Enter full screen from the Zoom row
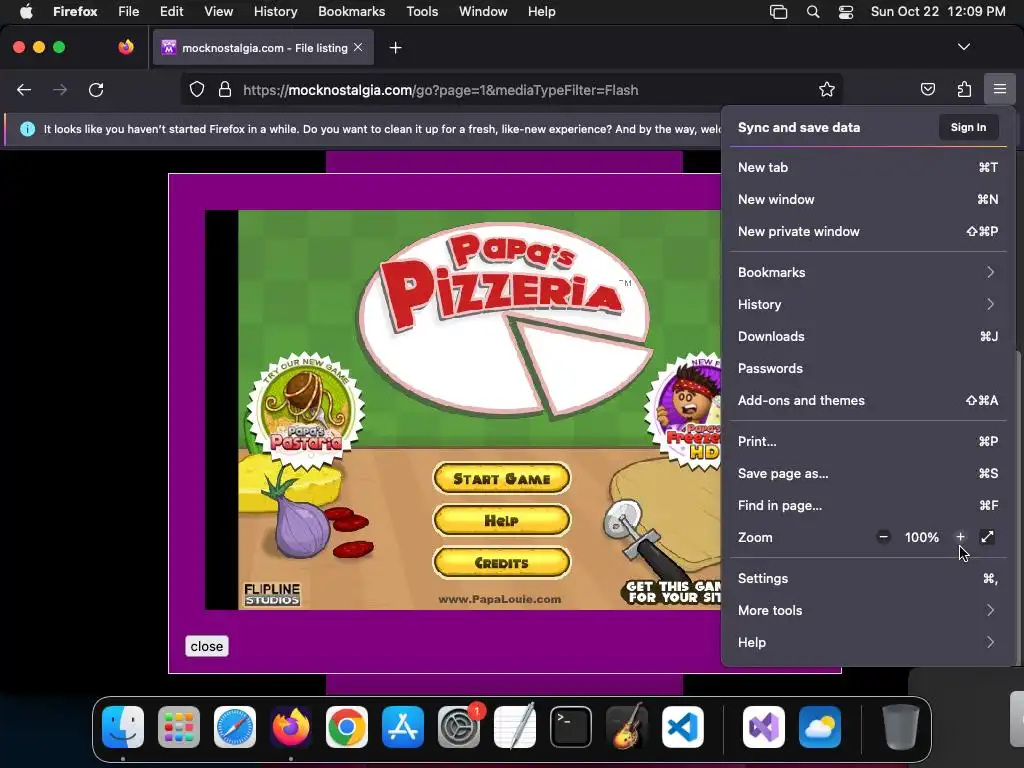The image size is (1024, 768). click(x=987, y=537)
